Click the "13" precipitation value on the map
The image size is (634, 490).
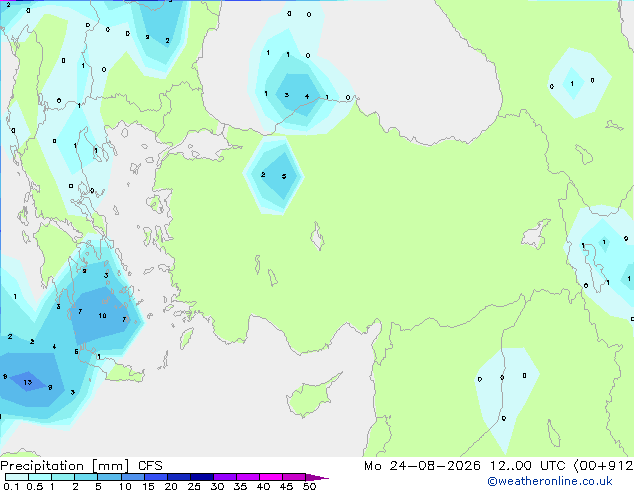click(x=27, y=382)
